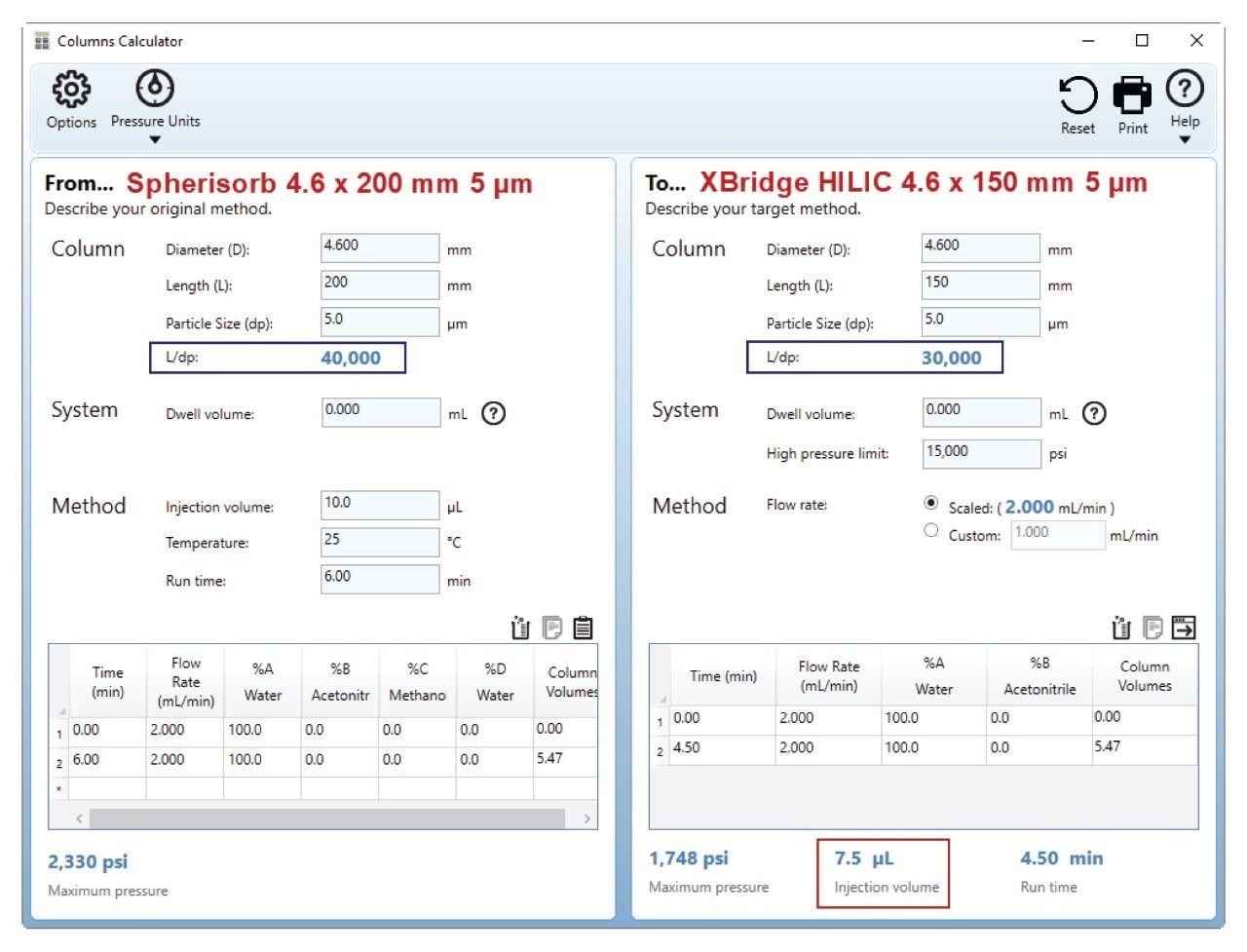Click the From table row 1 time cell 0.00
Screen dimensions: 1247x952
click(x=107, y=730)
